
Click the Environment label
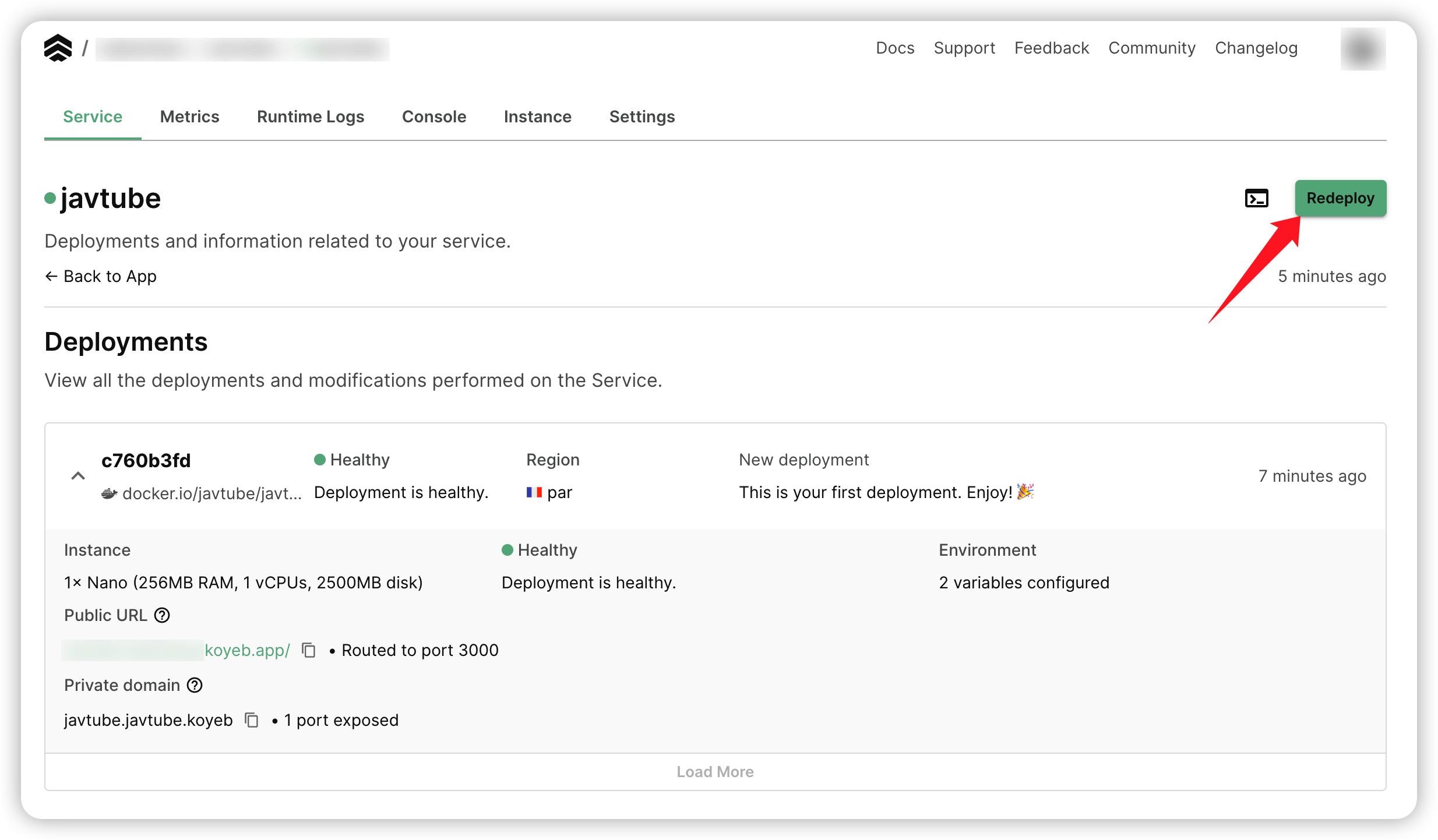(988, 550)
